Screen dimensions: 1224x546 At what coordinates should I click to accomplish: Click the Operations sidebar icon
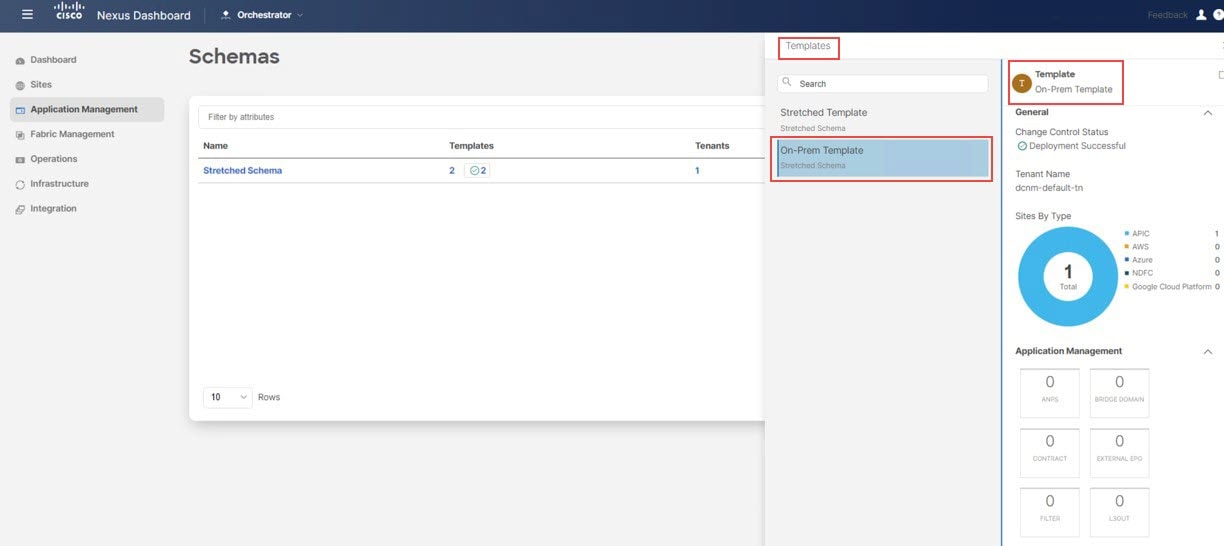pos(20,160)
